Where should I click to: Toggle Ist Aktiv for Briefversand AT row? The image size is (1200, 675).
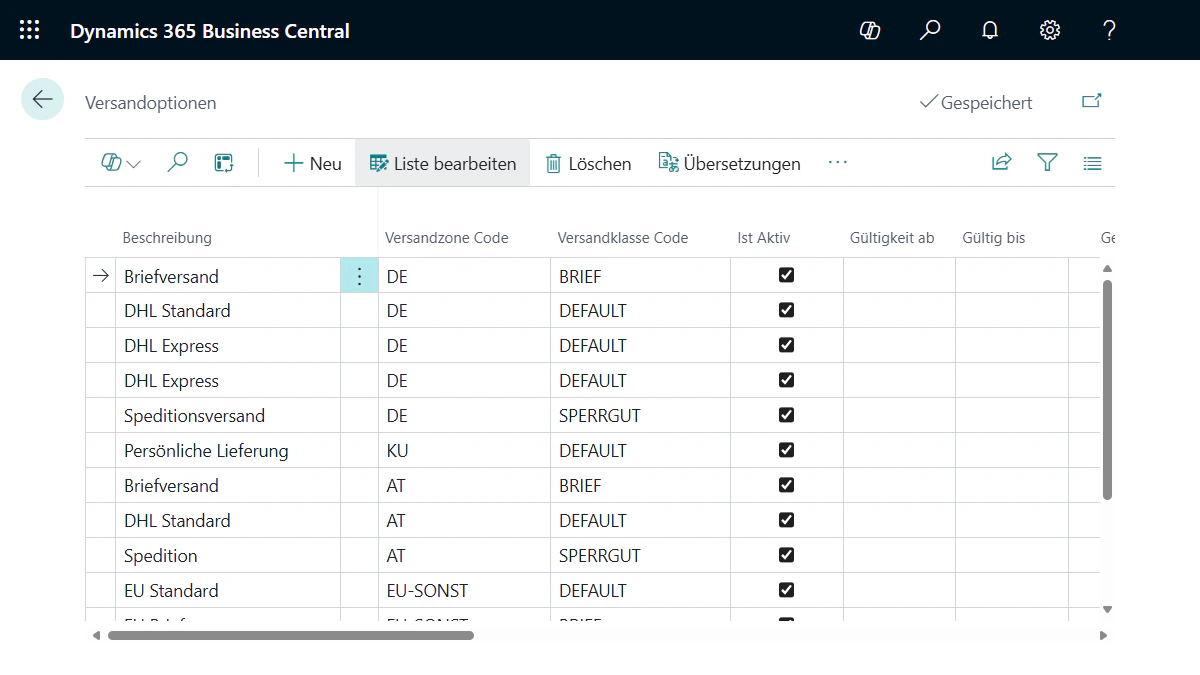786,485
